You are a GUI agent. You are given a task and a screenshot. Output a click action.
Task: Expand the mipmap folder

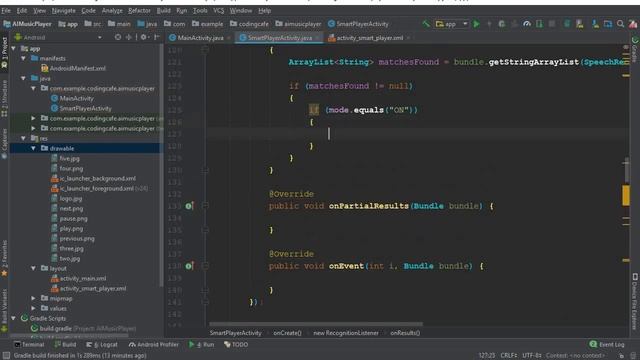(33, 298)
